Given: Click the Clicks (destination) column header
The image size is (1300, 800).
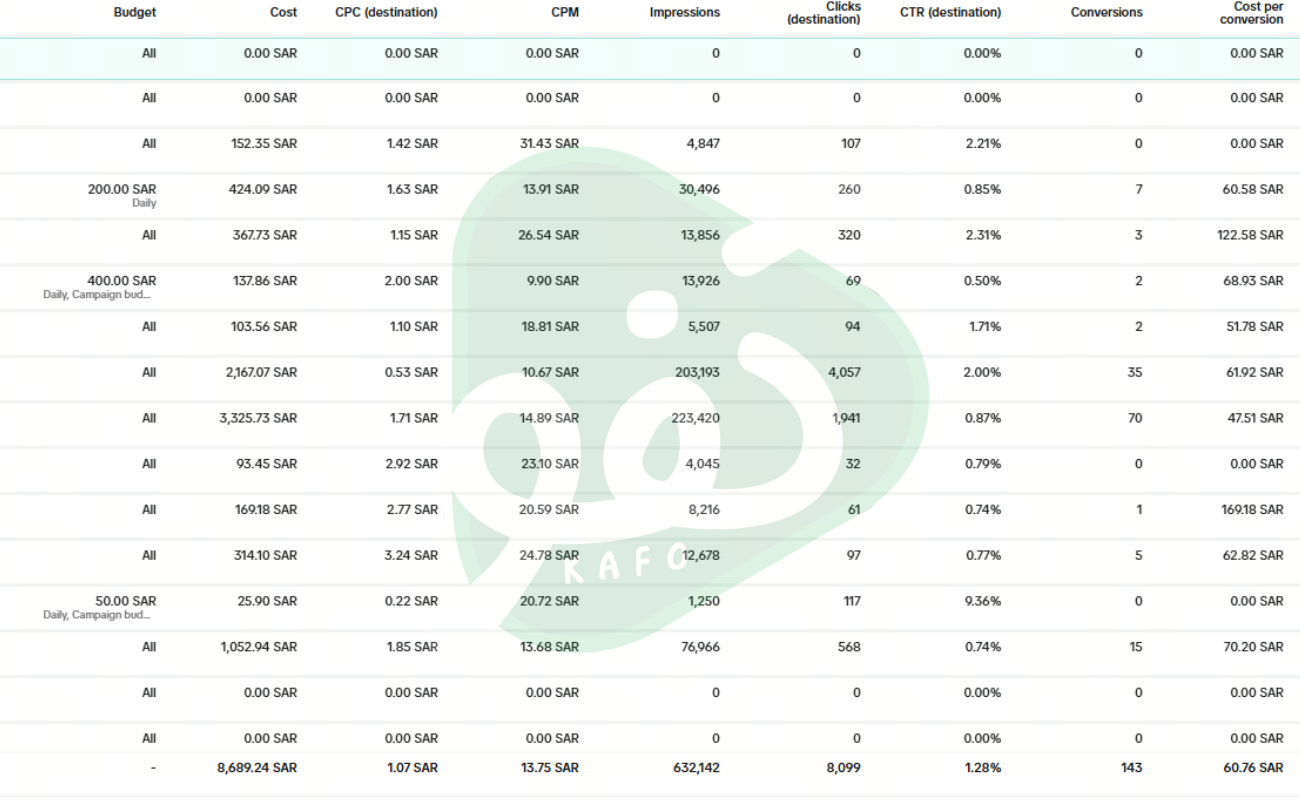Looking at the screenshot, I should coord(824,13).
